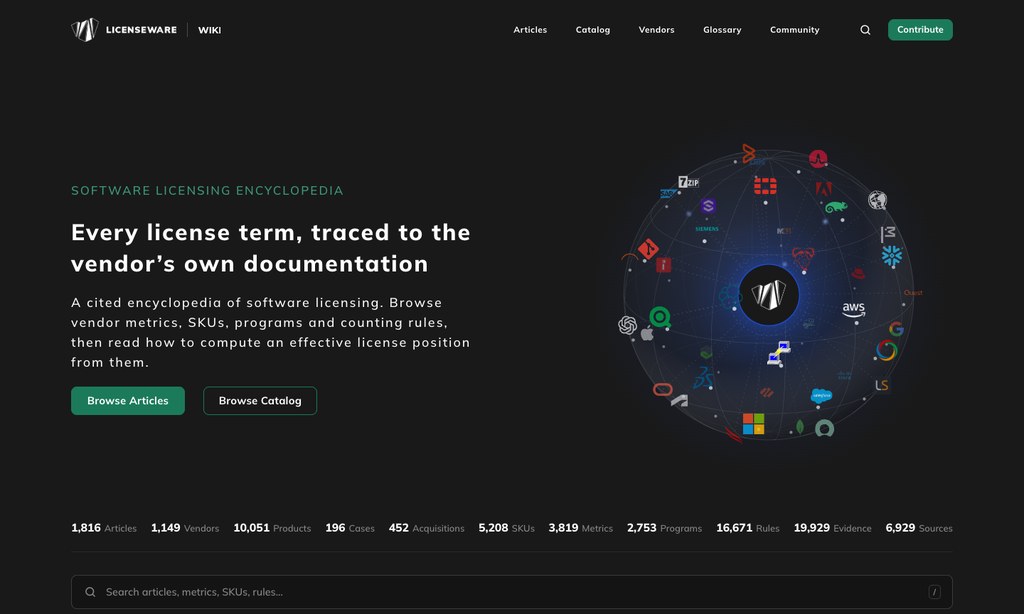Click the Browse Articles button

[128, 400]
